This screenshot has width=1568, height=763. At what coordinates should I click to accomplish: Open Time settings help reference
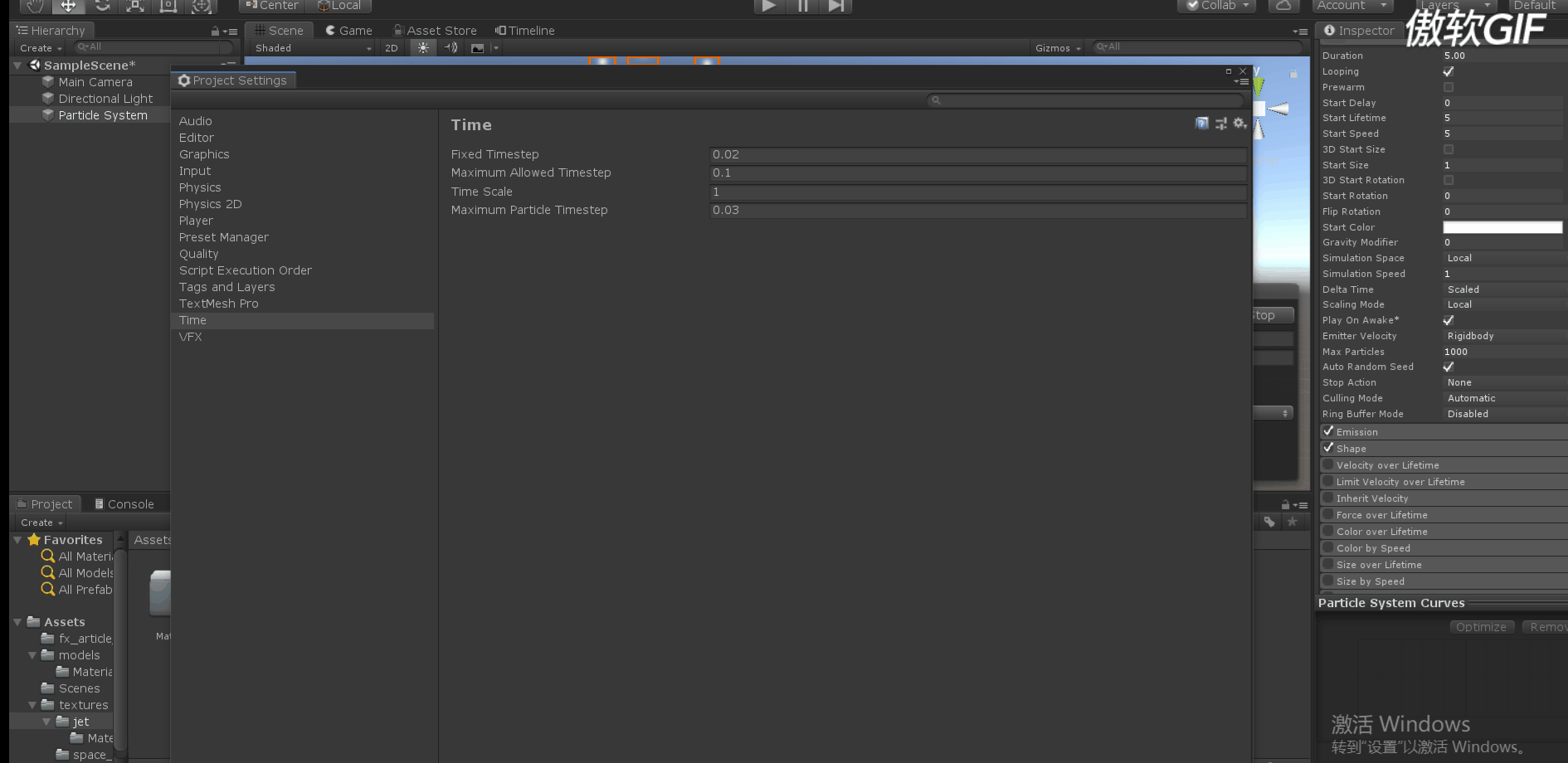point(1201,124)
